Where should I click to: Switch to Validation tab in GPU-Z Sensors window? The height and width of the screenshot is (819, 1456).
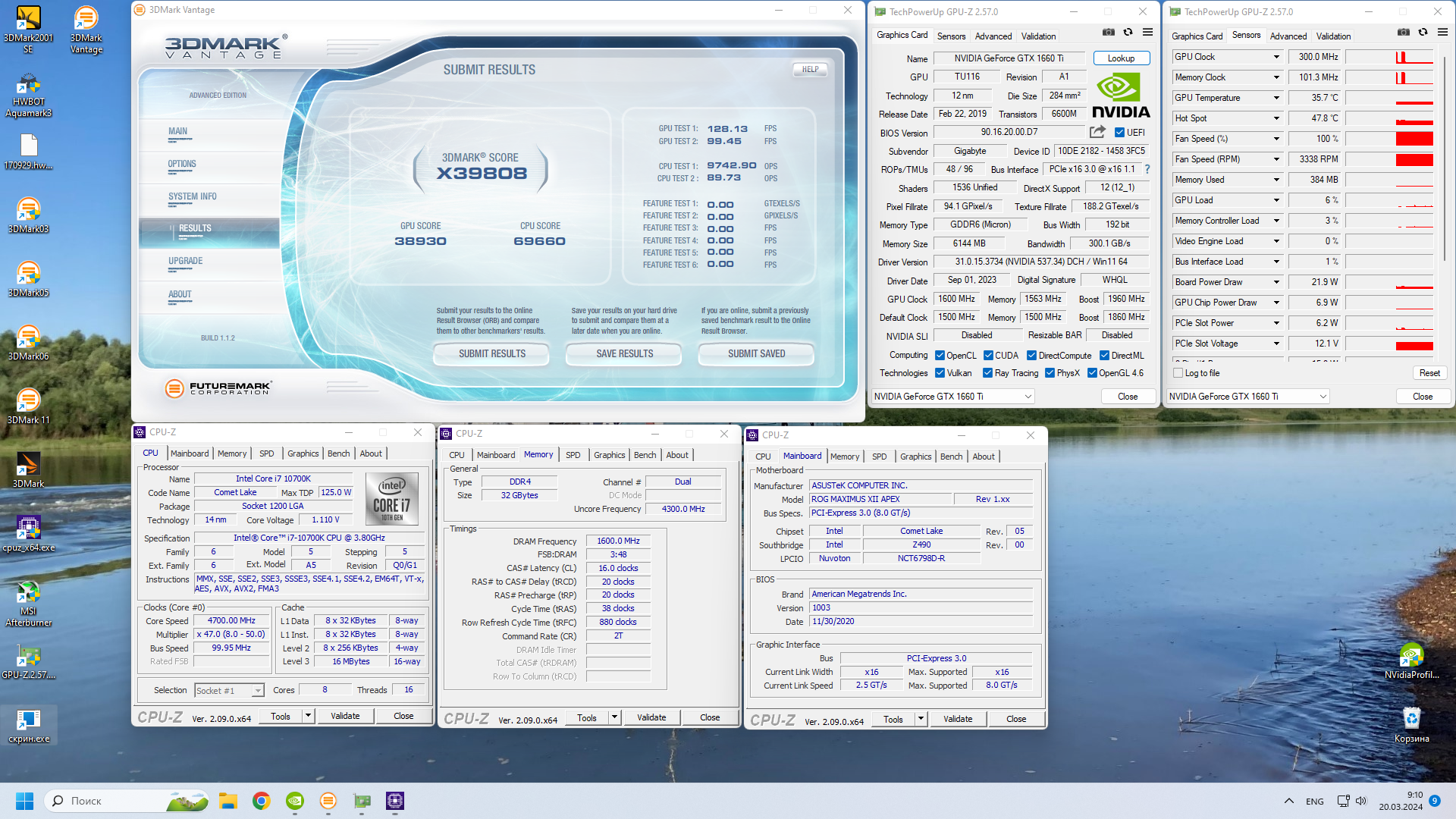click(1333, 36)
